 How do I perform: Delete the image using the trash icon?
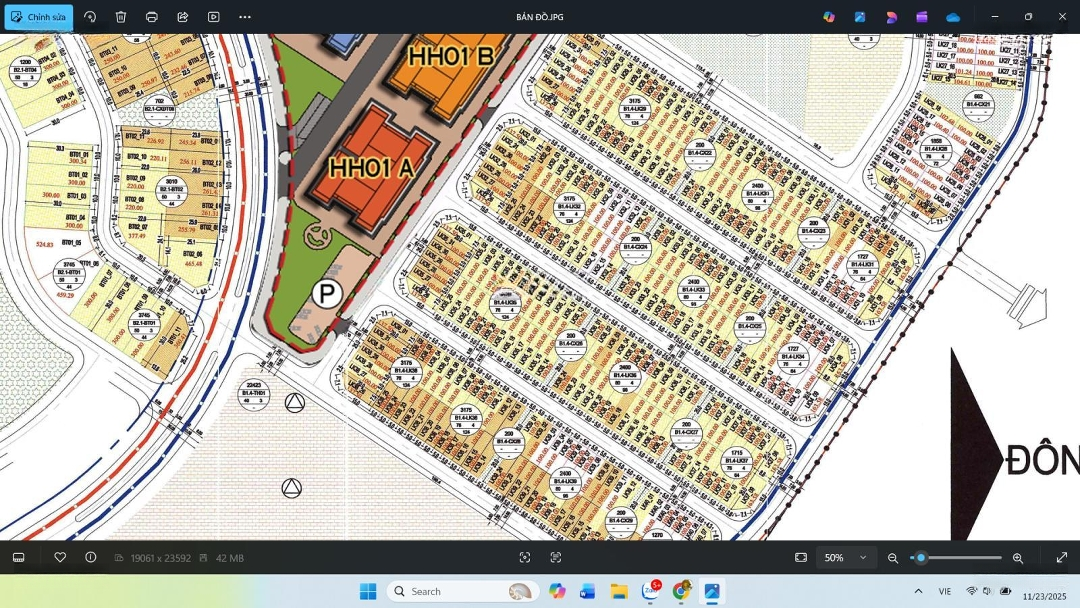(121, 17)
